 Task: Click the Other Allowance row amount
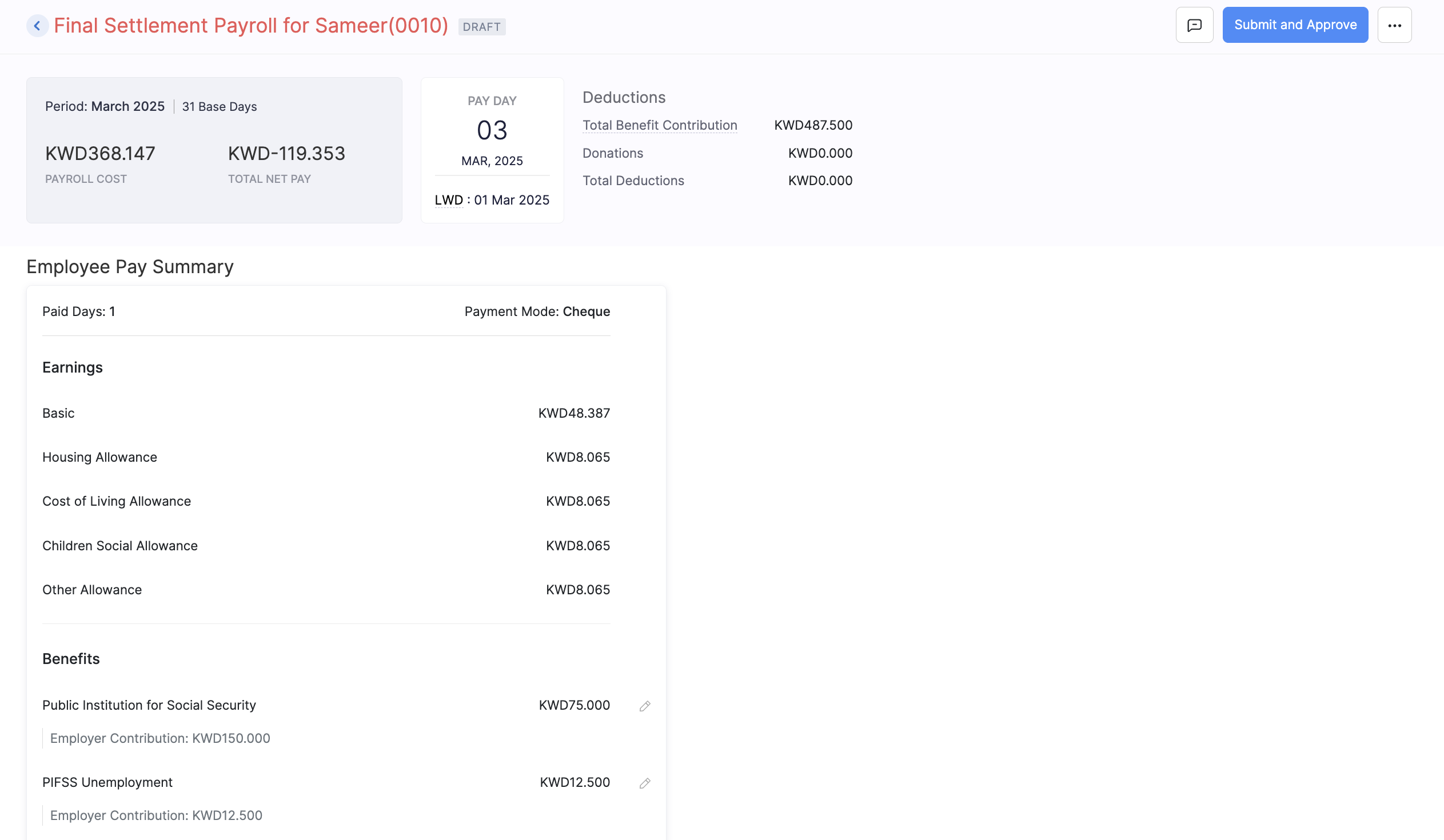[x=577, y=590]
